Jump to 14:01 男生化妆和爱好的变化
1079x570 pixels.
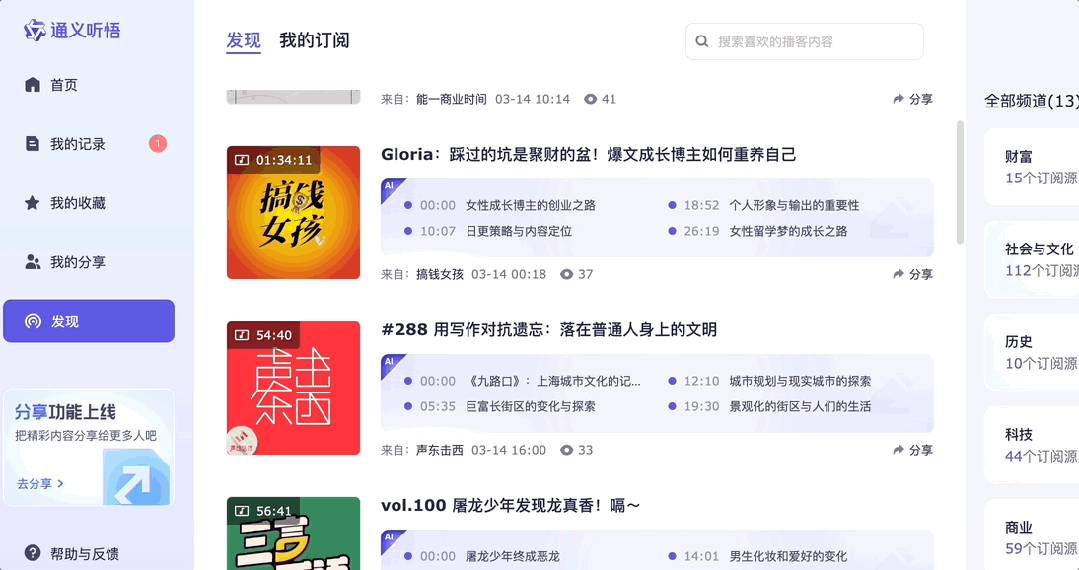pyautogui.click(x=758, y=556)
